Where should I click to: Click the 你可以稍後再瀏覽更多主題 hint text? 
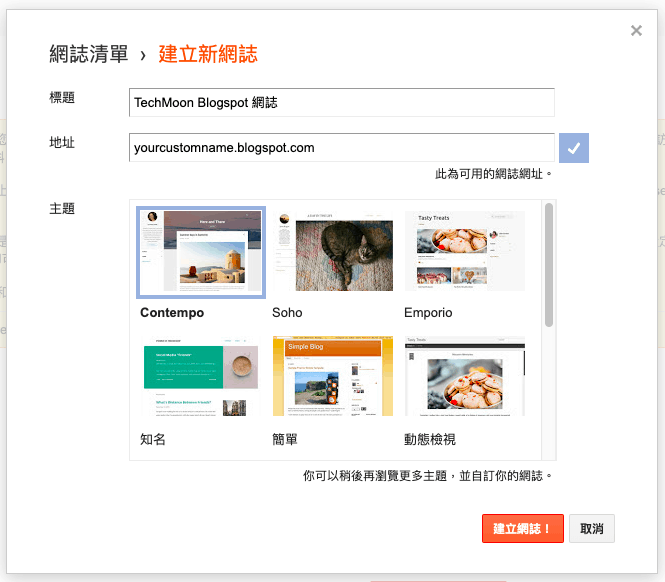(427, 476)
